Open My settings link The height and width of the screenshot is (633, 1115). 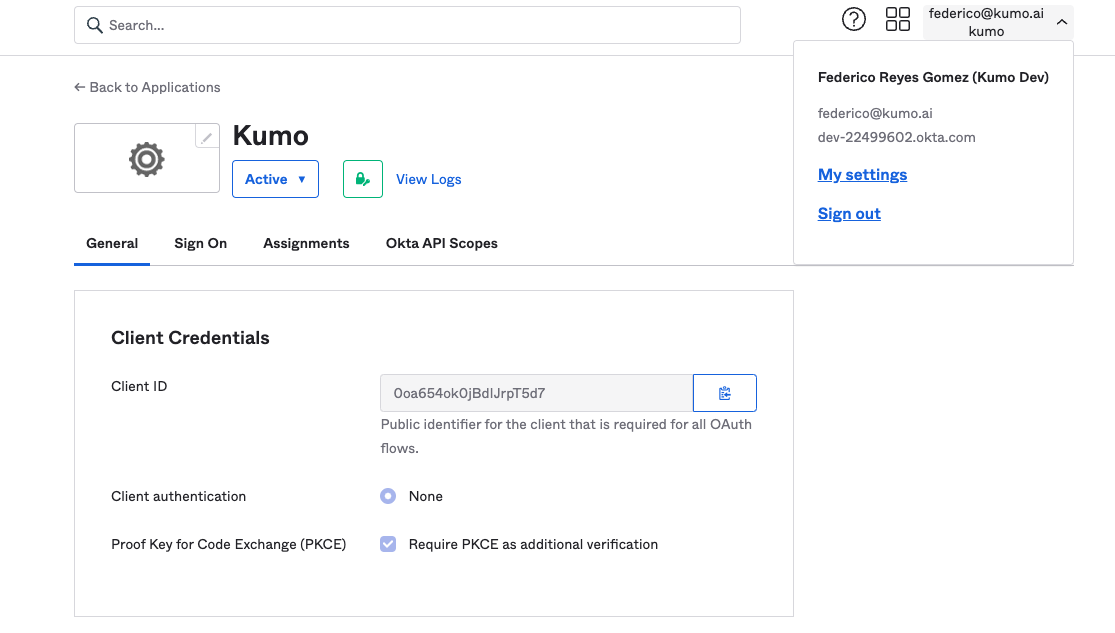862,174
